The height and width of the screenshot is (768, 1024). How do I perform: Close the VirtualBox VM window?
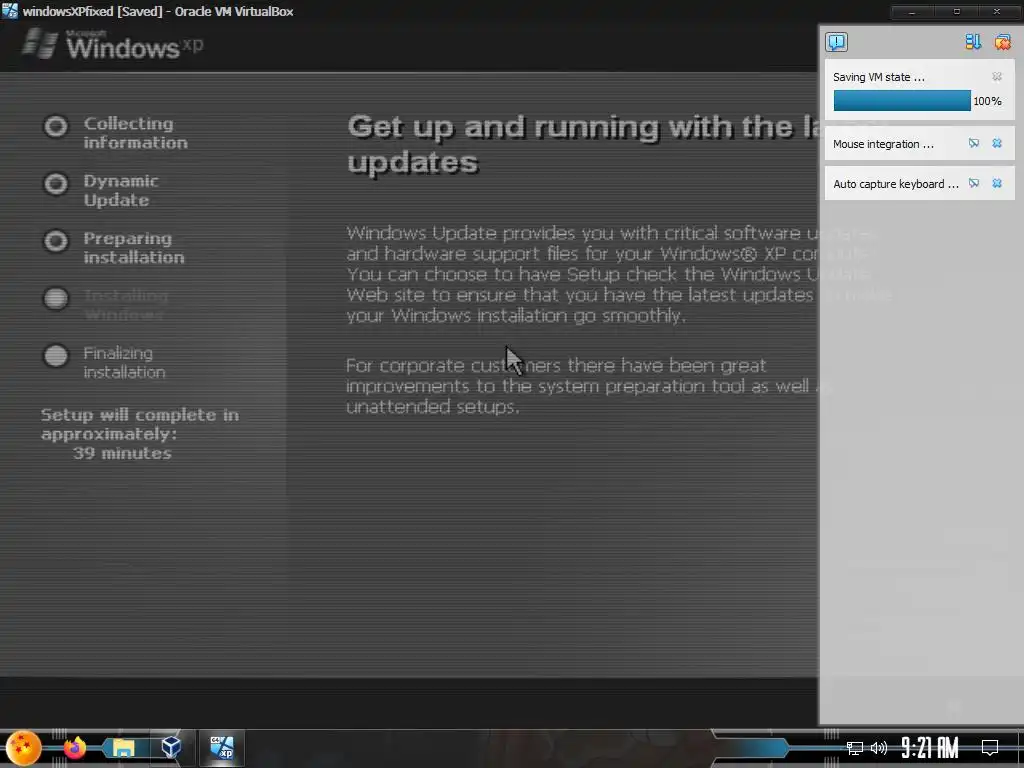(997, 11)
